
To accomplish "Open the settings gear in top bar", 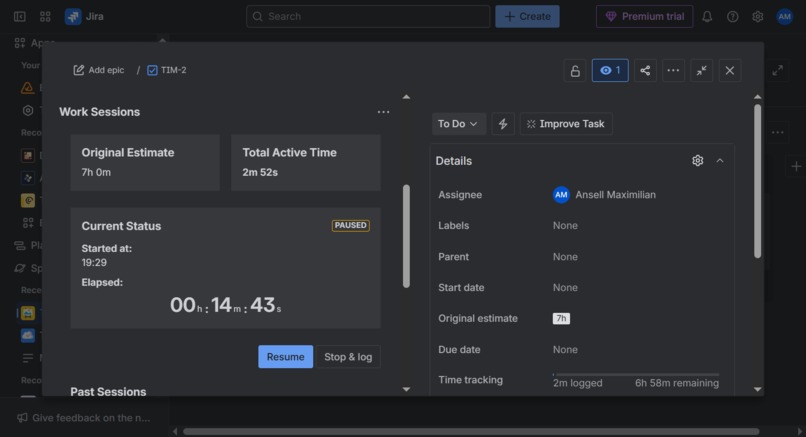I will (758, 16).
